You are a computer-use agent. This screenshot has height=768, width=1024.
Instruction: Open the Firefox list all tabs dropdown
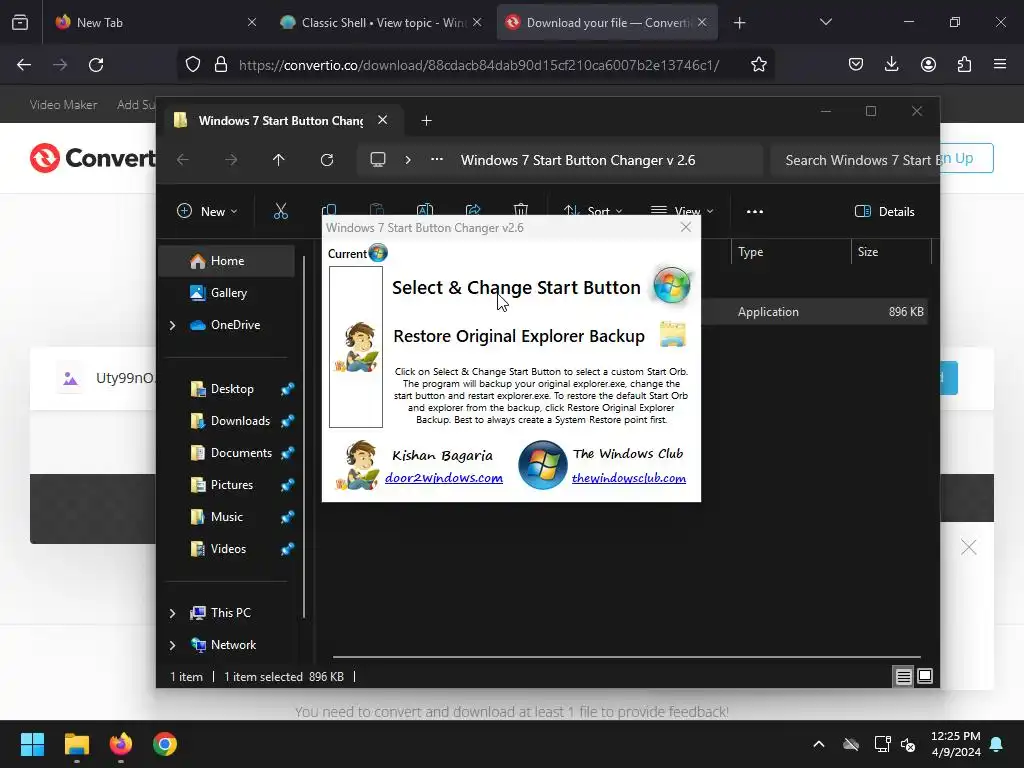(x=825, y=22)
